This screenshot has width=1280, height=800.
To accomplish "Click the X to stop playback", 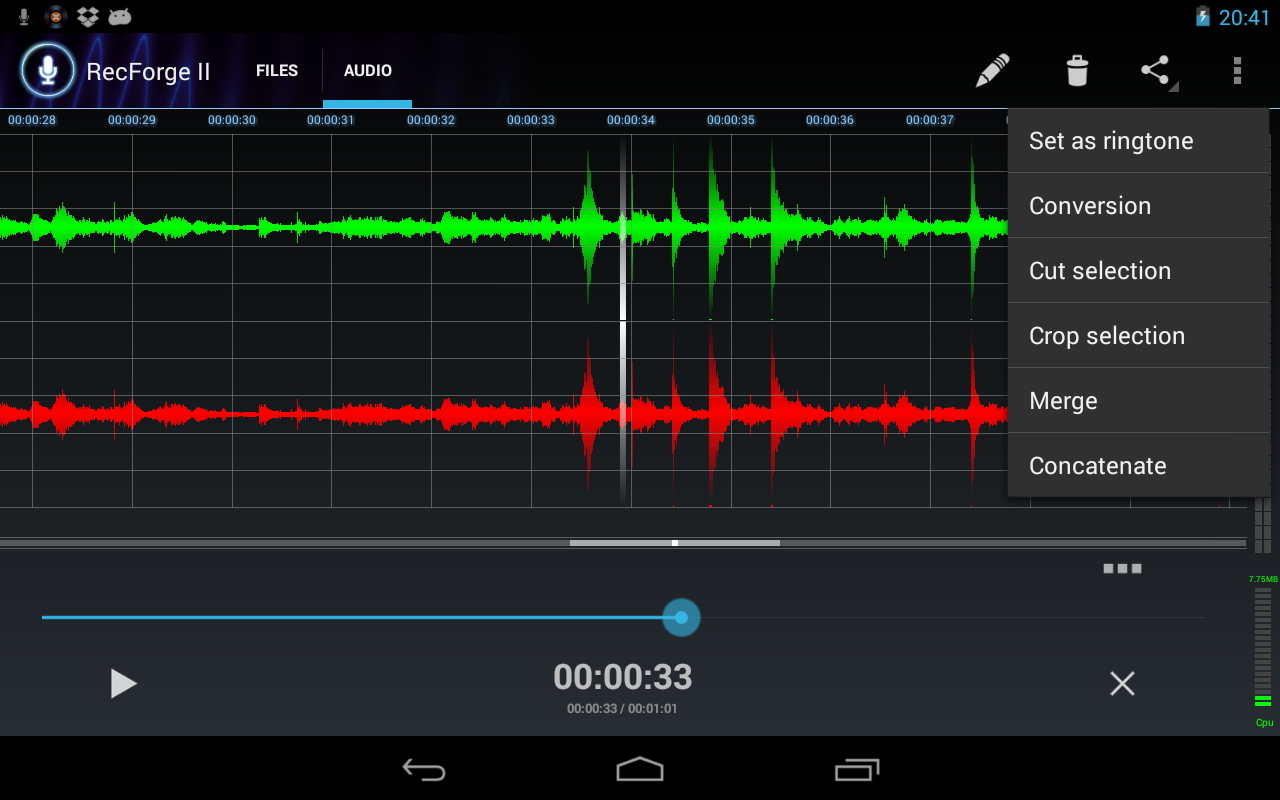I will (x=1121, y=683).
